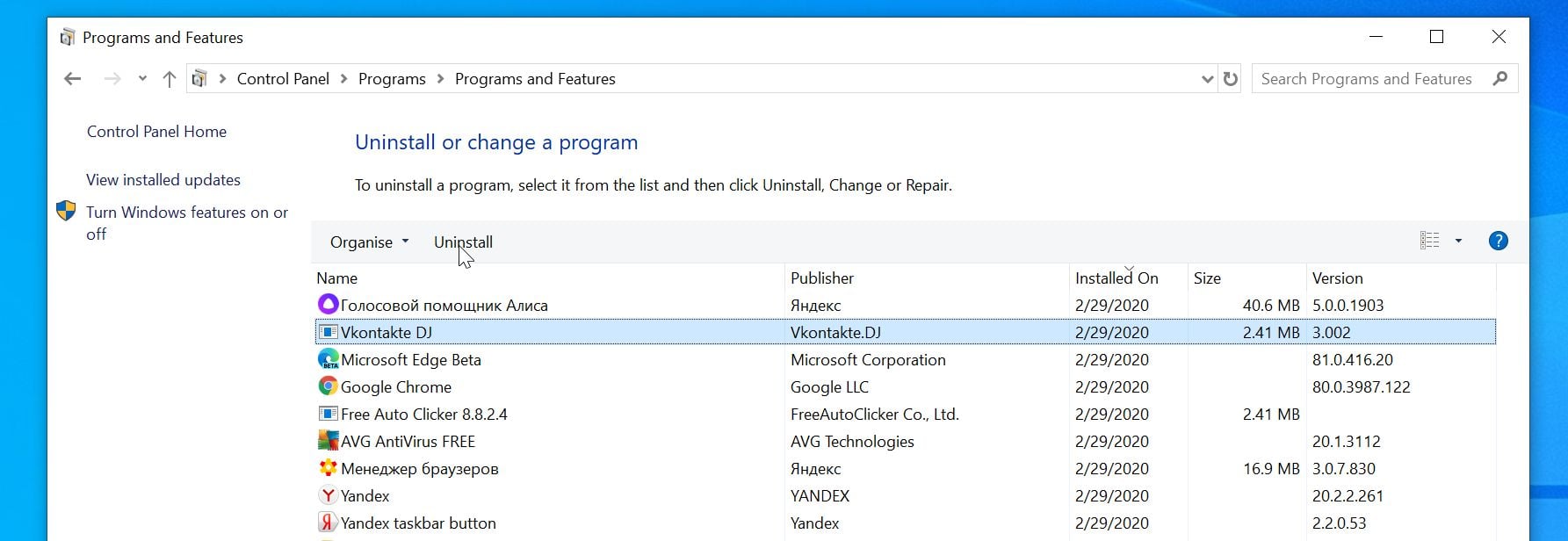Viewport: 1568px width, 541px height.
Task: Click publisher Vkontakte.DJ cell
Action: pos(835,333)
